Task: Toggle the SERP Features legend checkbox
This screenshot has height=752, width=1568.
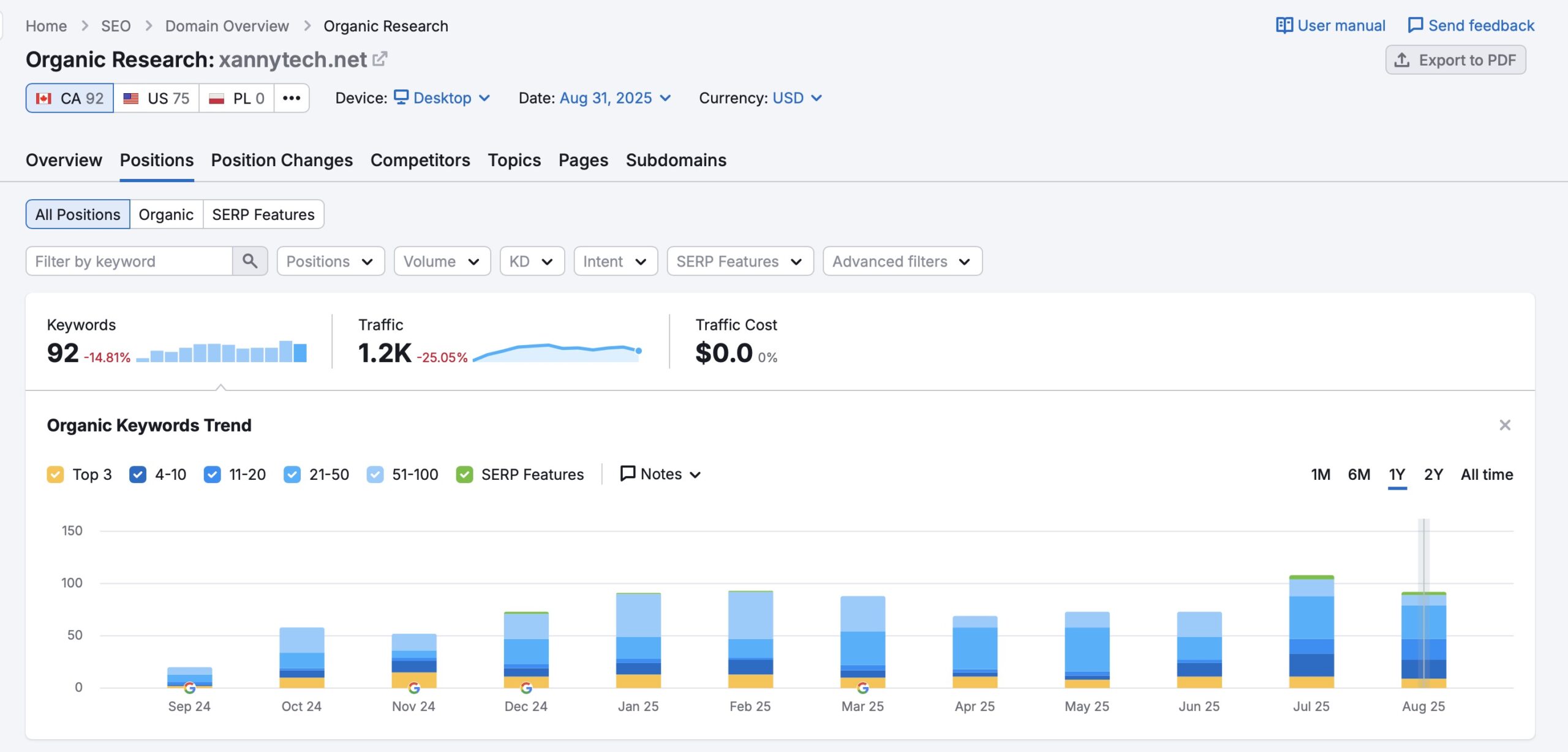Action: coord(464,474)
